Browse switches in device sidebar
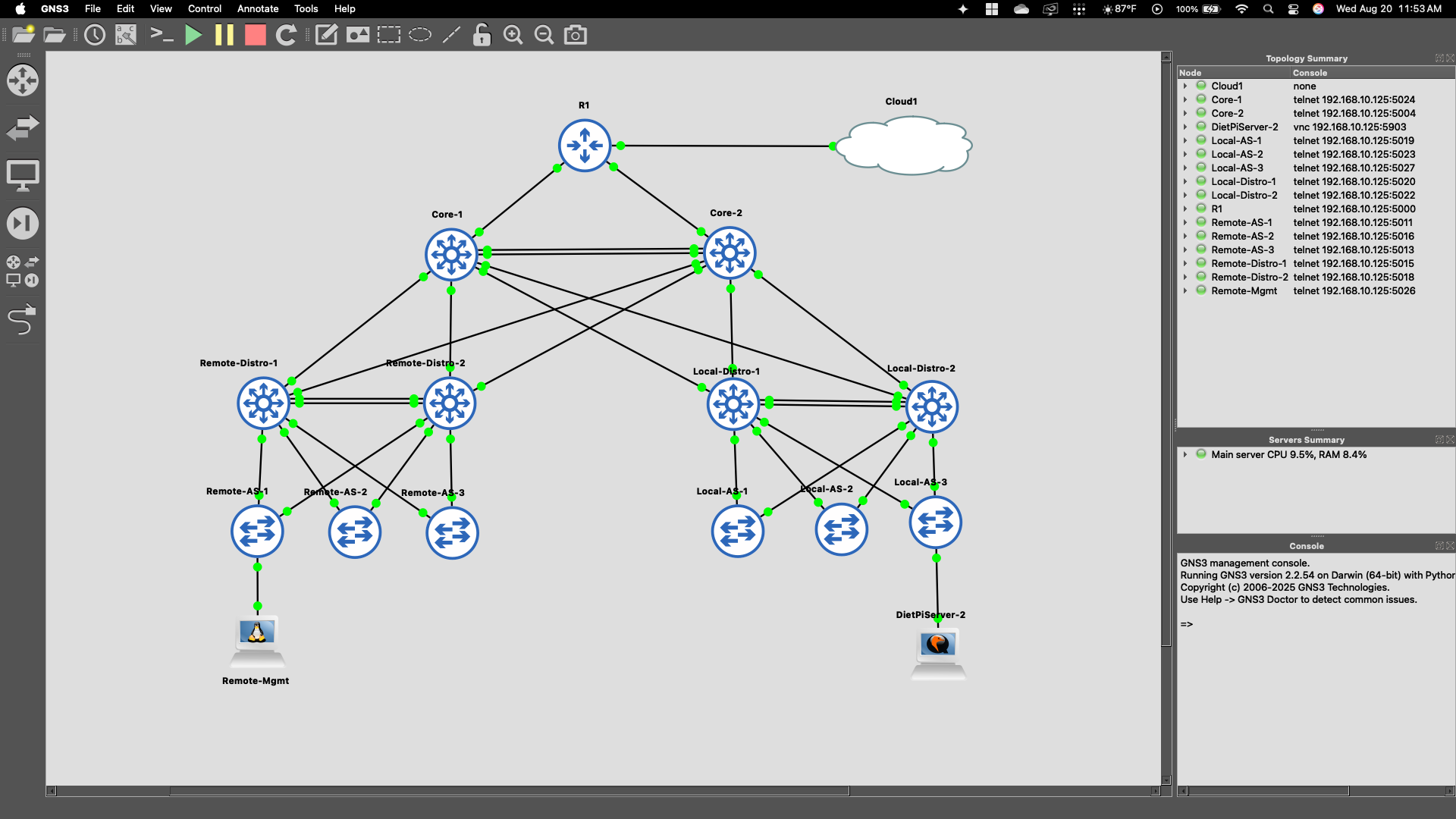The image size is (1456, 819). click(23, 127)
